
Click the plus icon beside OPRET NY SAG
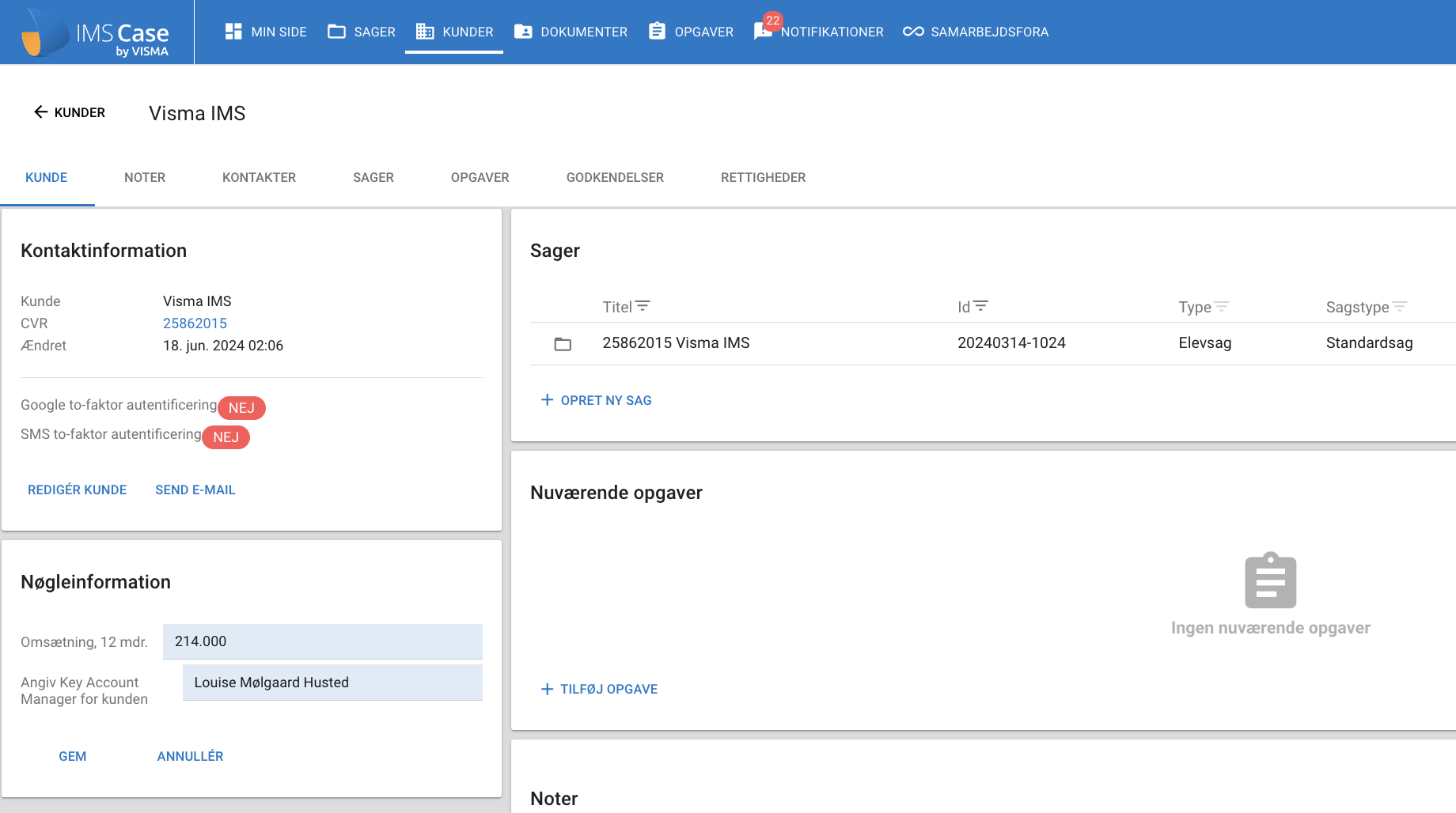click(547, 399)
